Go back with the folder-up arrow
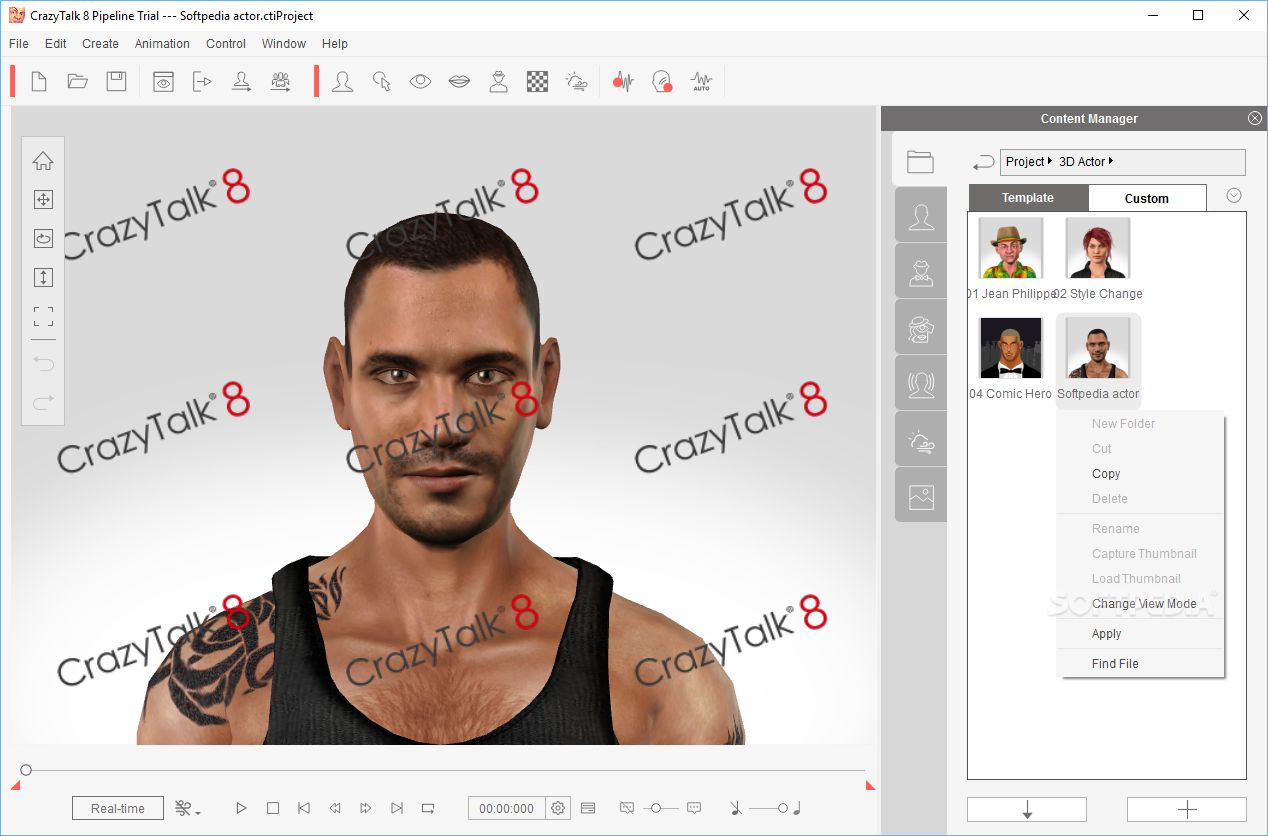The height and width of the screenshot is (836, 1268). point(984,162)
